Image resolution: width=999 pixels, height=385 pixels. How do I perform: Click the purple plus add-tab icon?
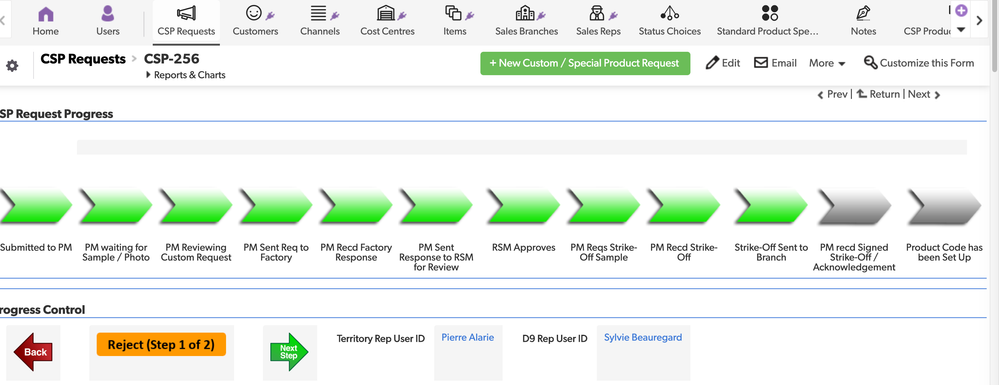pos(961,10)
